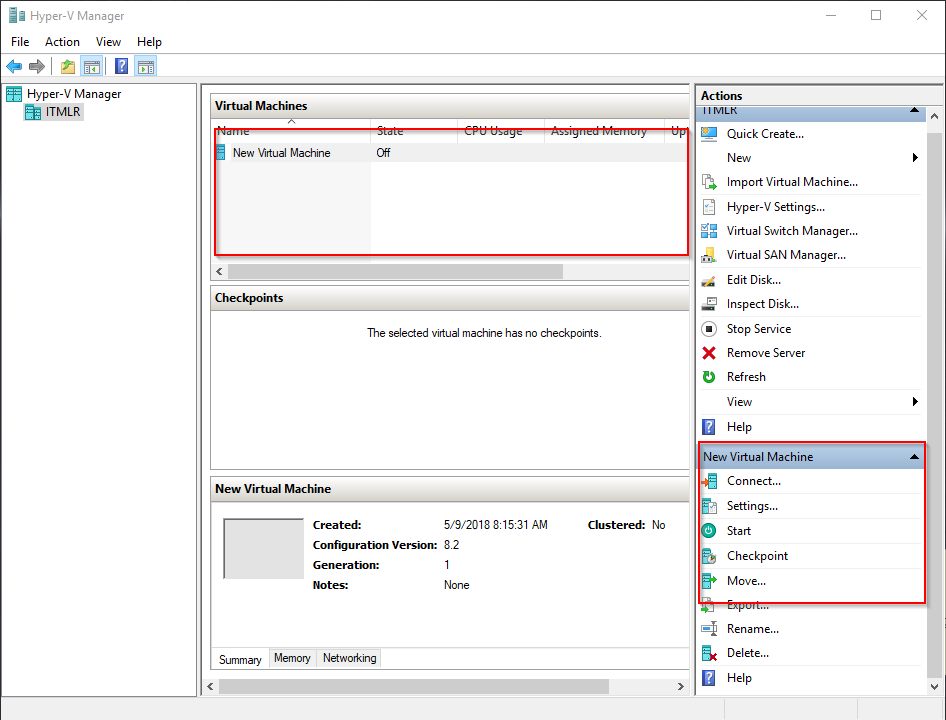Select the ITMLR server in the tree
The image size is (946, 720).
click(x=63, y=112)
